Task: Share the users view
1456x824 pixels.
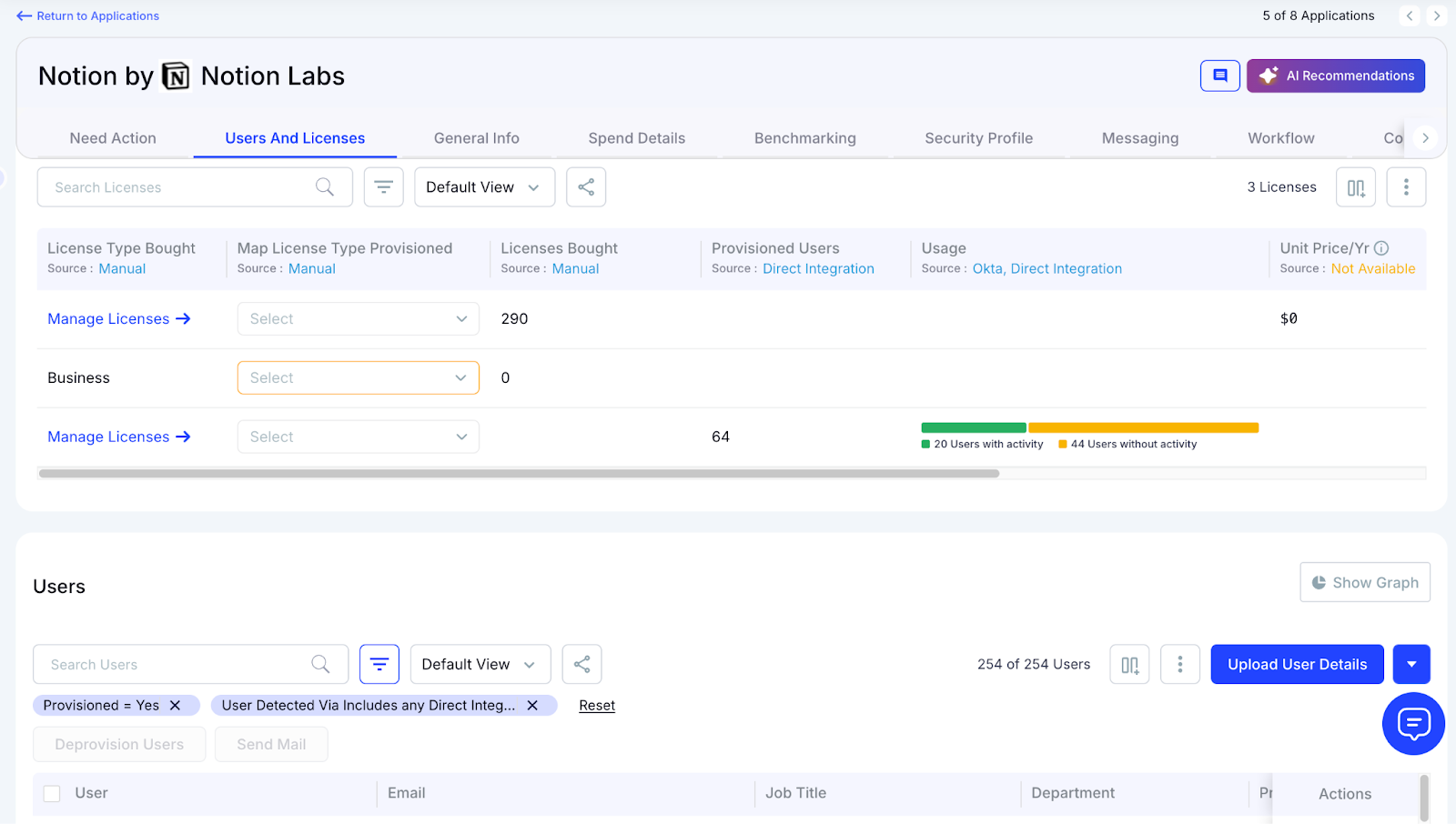Action: (582, 665)
